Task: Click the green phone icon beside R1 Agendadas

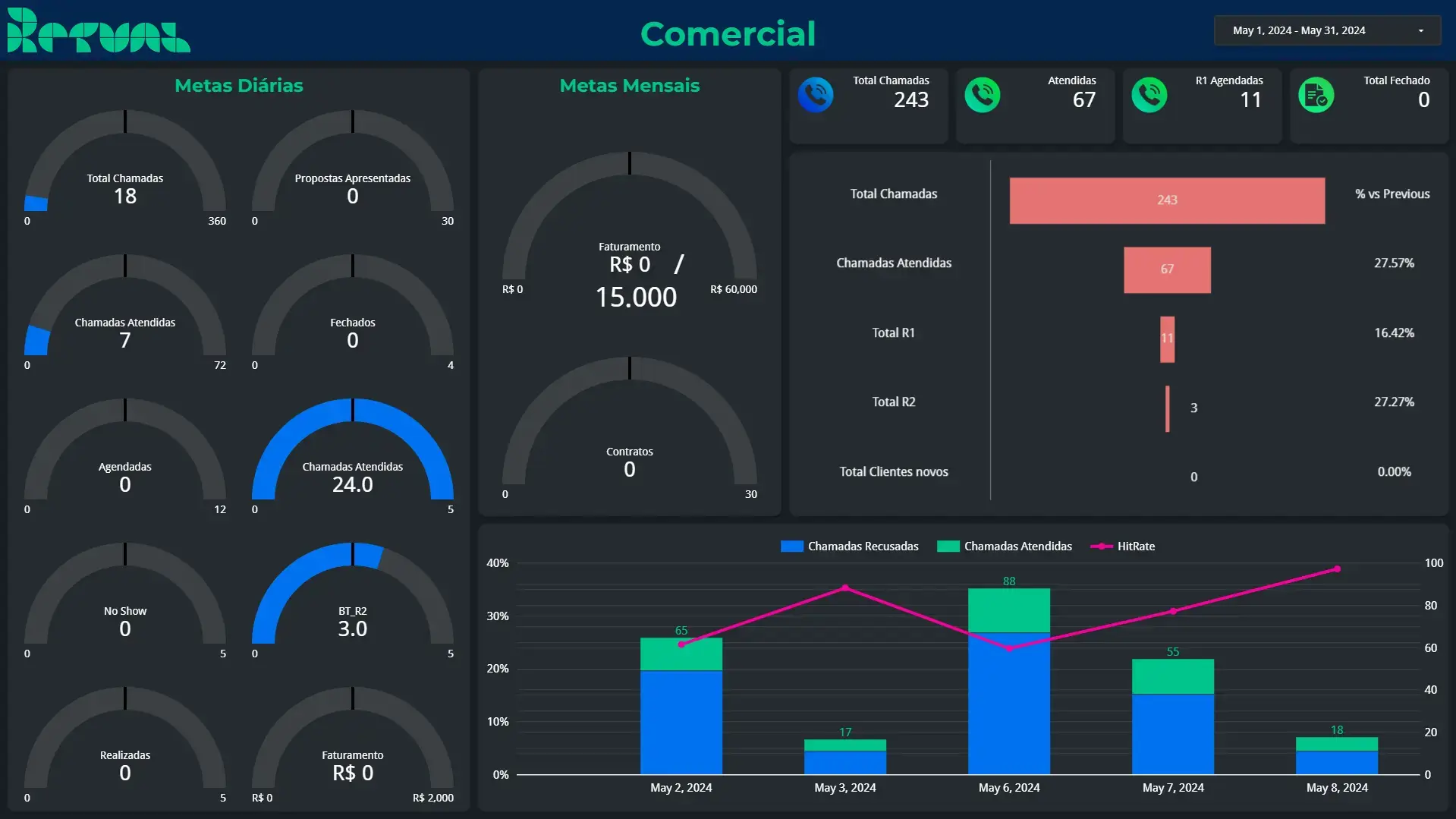Action: coord(1149,96)
